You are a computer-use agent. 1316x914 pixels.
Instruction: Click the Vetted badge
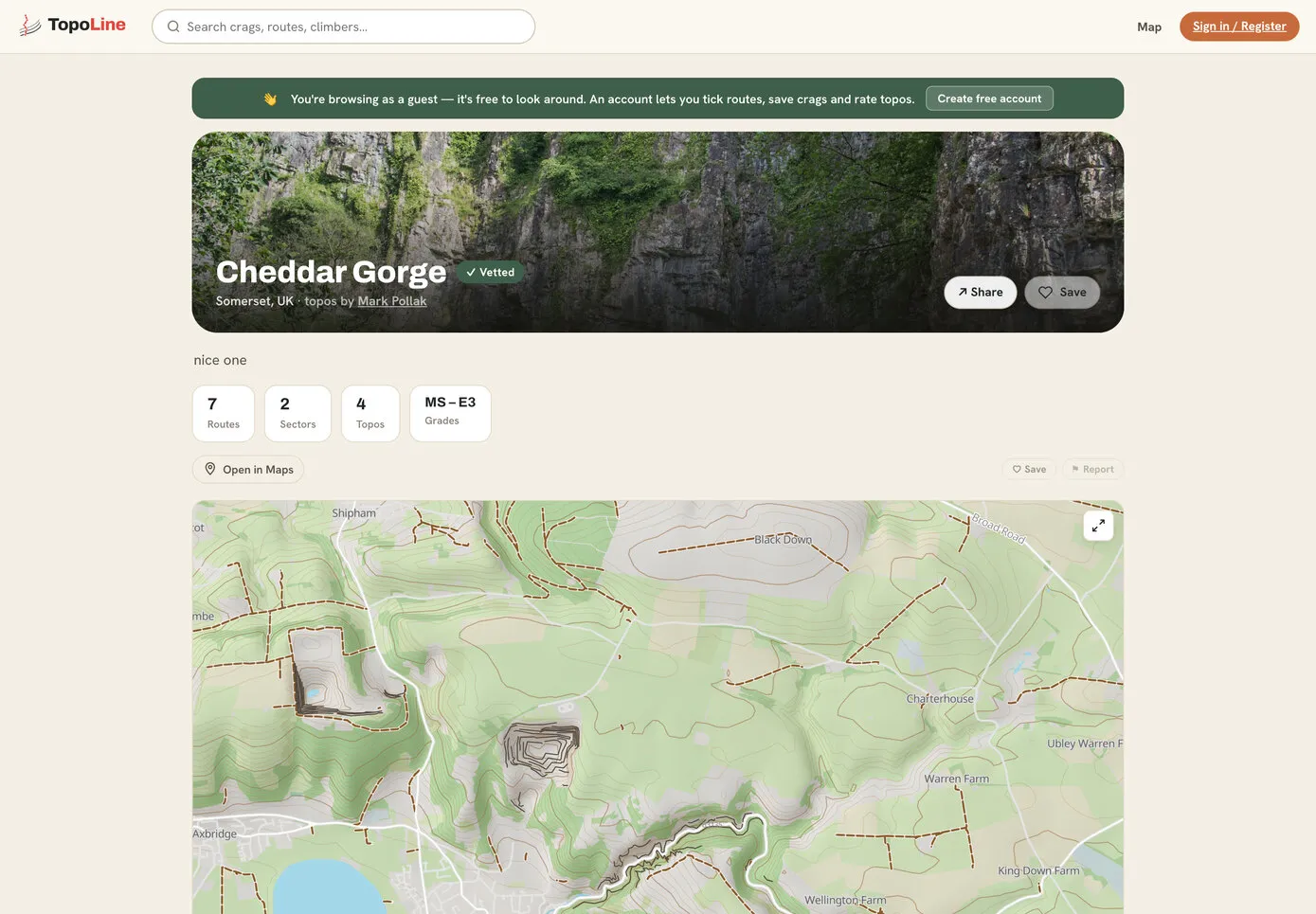click(x=490, y=273)
